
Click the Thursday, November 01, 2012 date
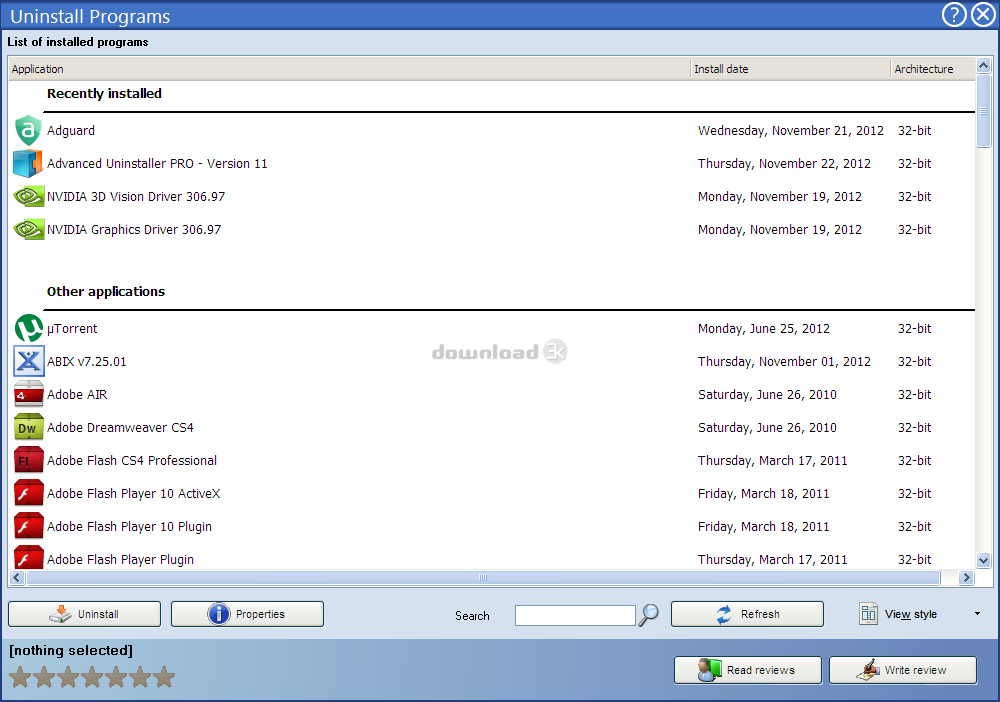[784, 362]
